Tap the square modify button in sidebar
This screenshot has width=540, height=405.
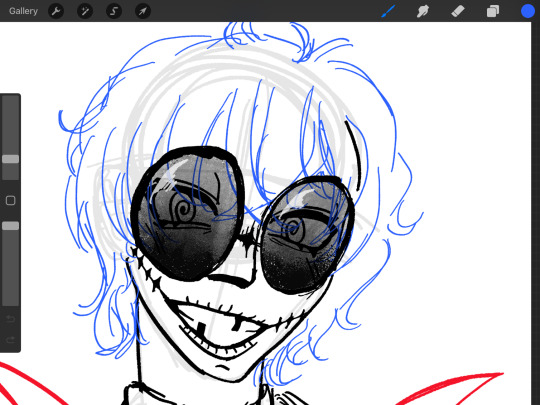point(10,200)
